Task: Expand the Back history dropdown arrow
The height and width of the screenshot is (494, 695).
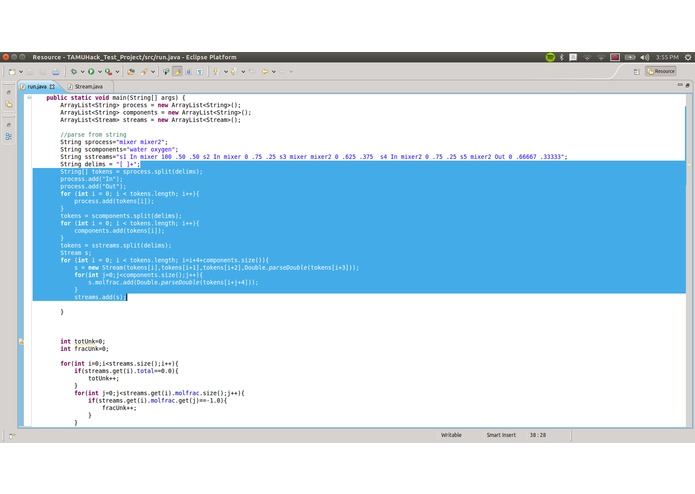Action: [x=273, y=71]
